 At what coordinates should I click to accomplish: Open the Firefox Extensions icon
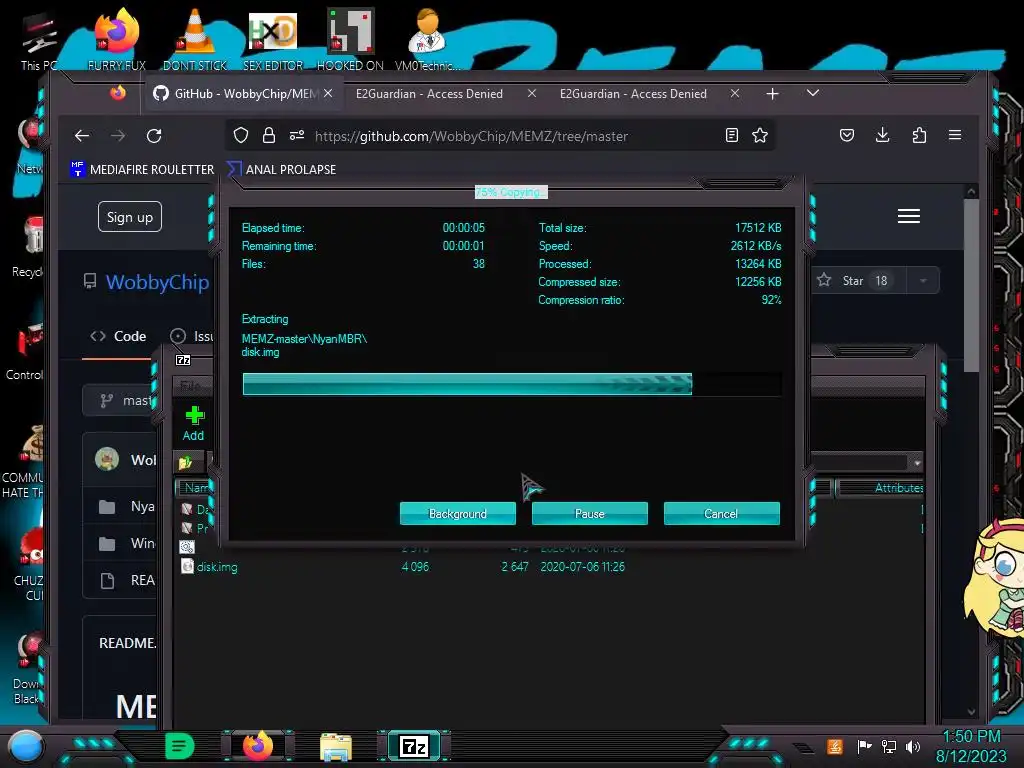pyautogui.click(x=919, y=135)
